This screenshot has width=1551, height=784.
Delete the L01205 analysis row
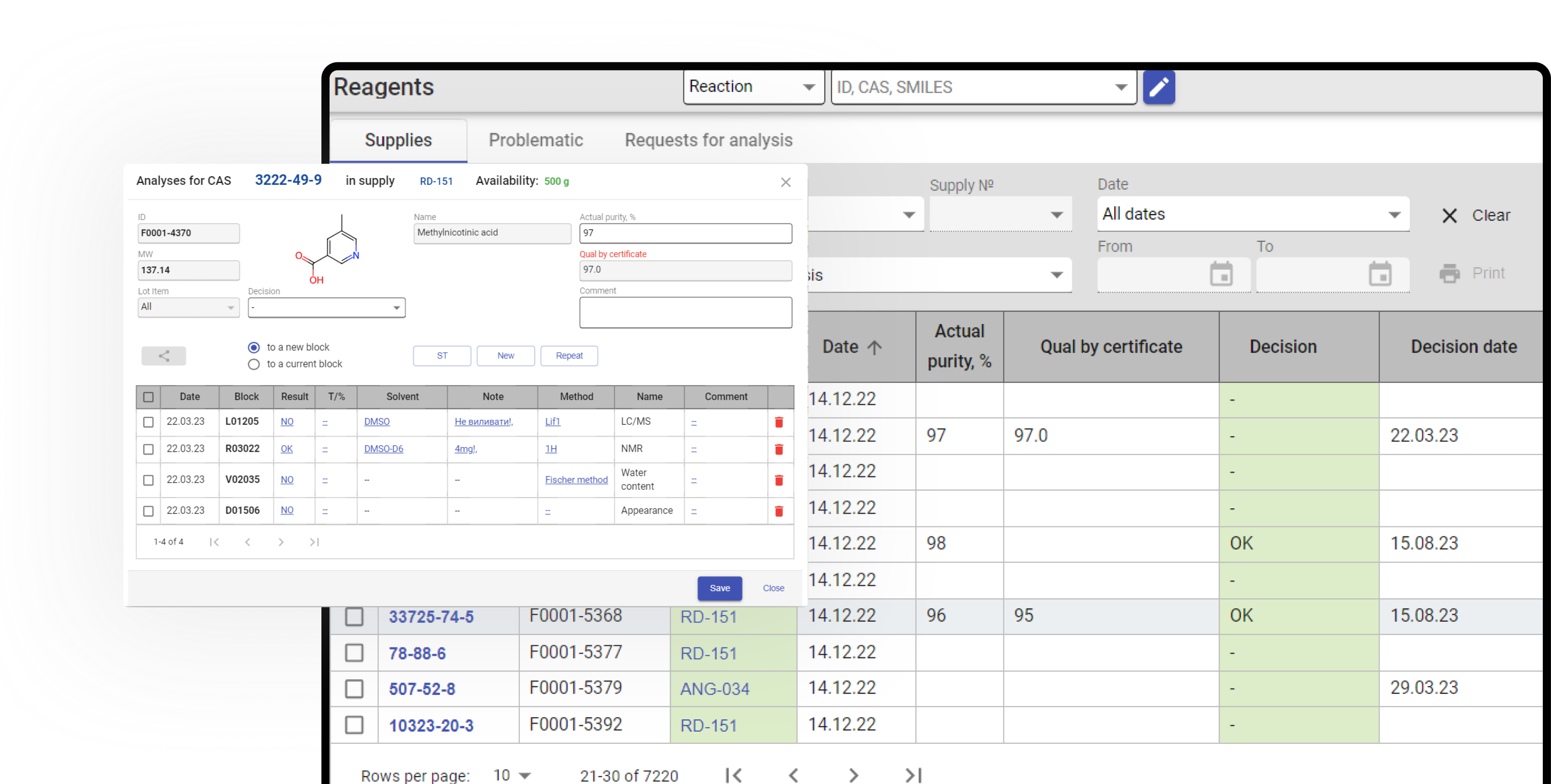click(778, 422)
